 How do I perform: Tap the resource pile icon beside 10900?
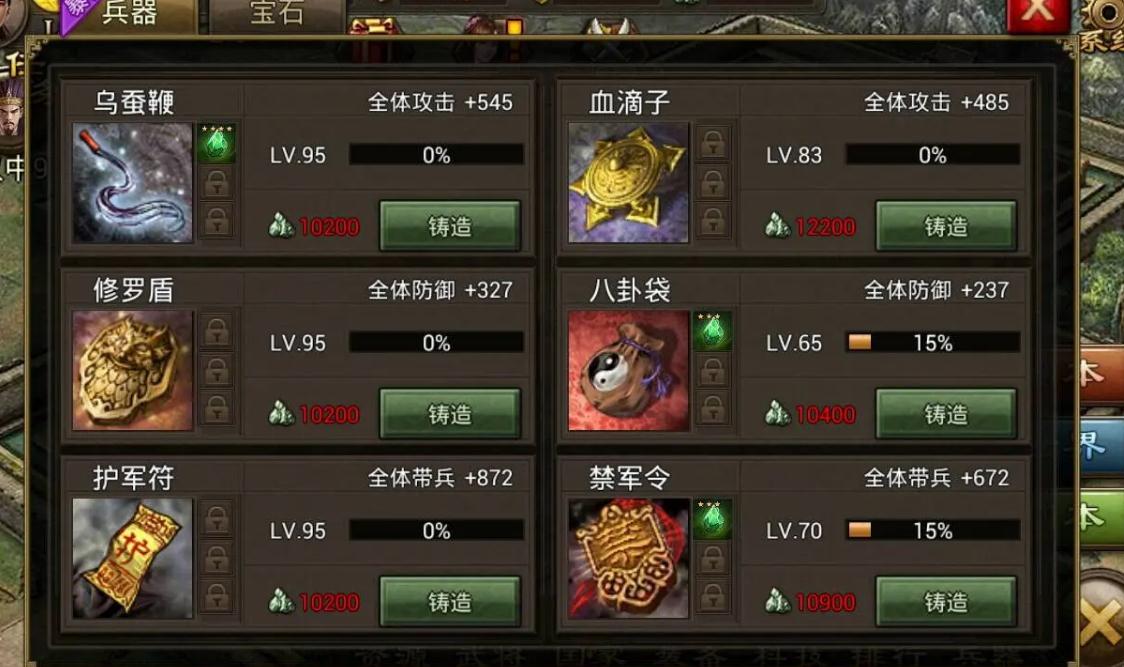[778, 602]
